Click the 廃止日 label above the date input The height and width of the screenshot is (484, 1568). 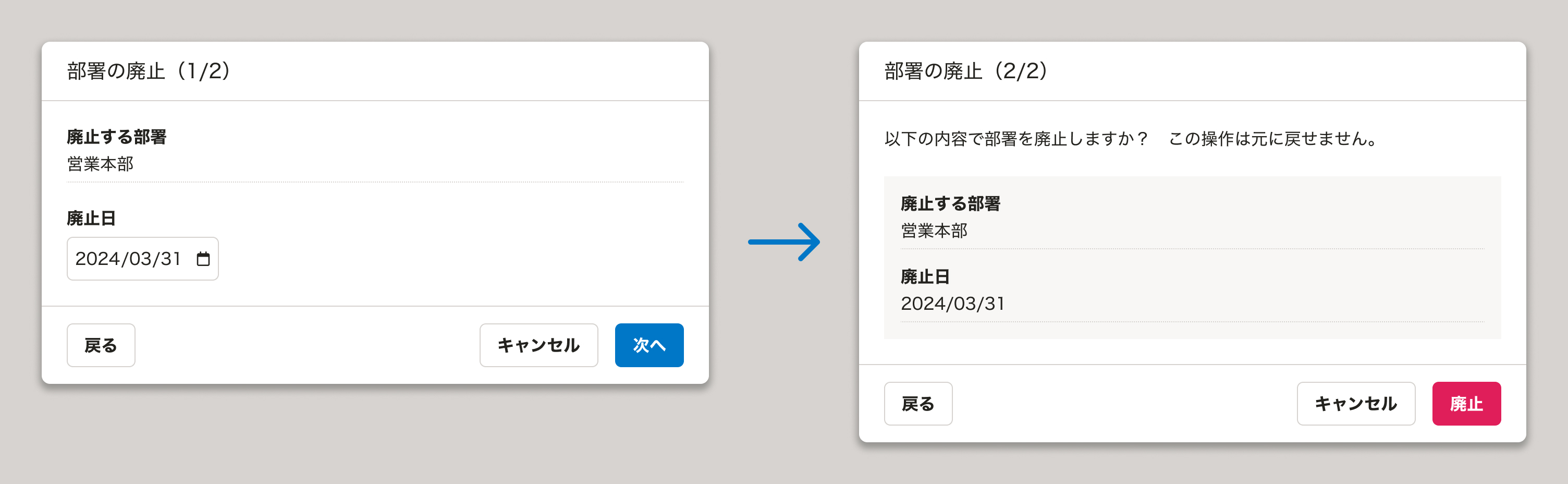(x=91, y=218)
